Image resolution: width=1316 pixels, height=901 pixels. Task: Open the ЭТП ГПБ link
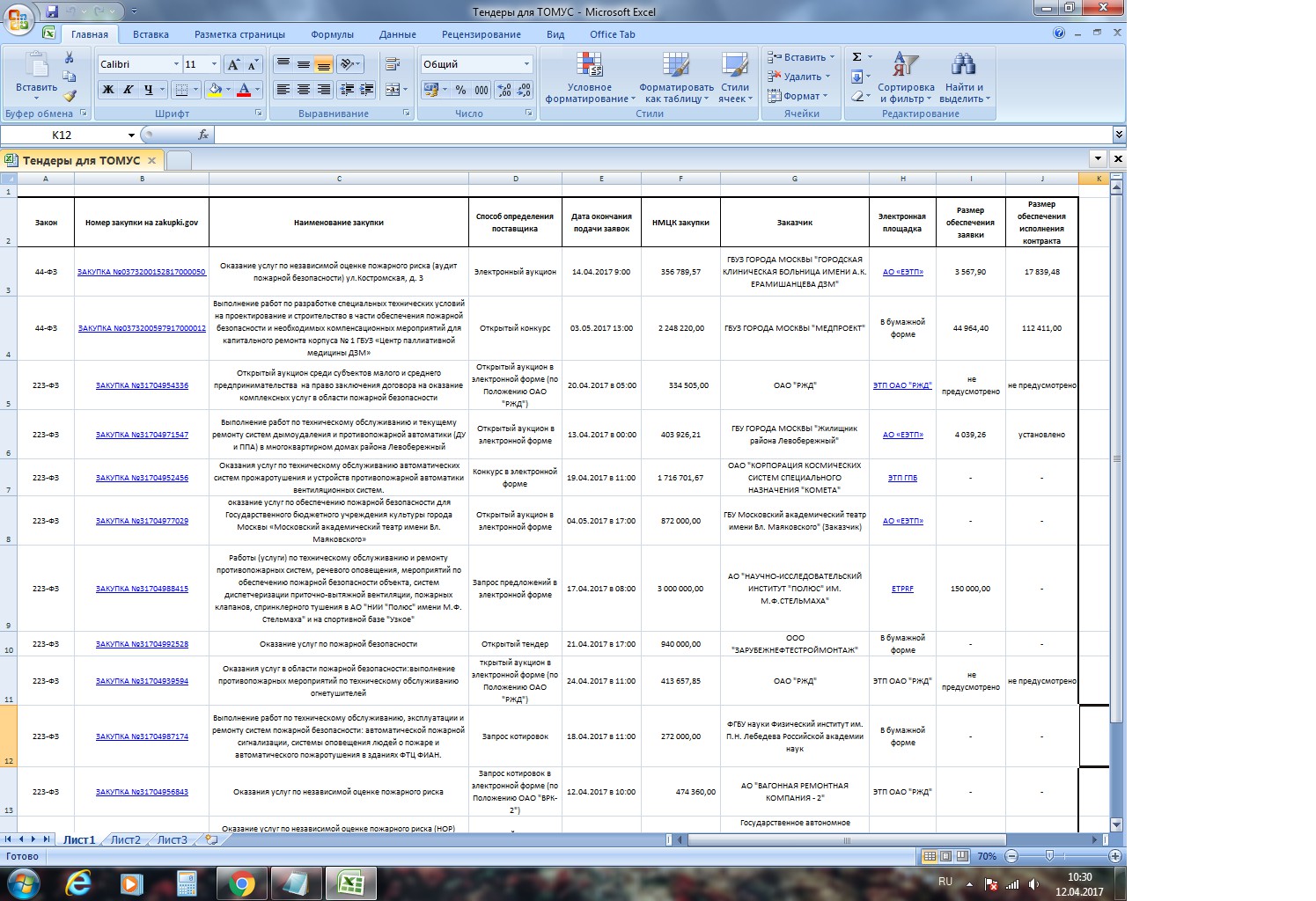click(902, 478)
